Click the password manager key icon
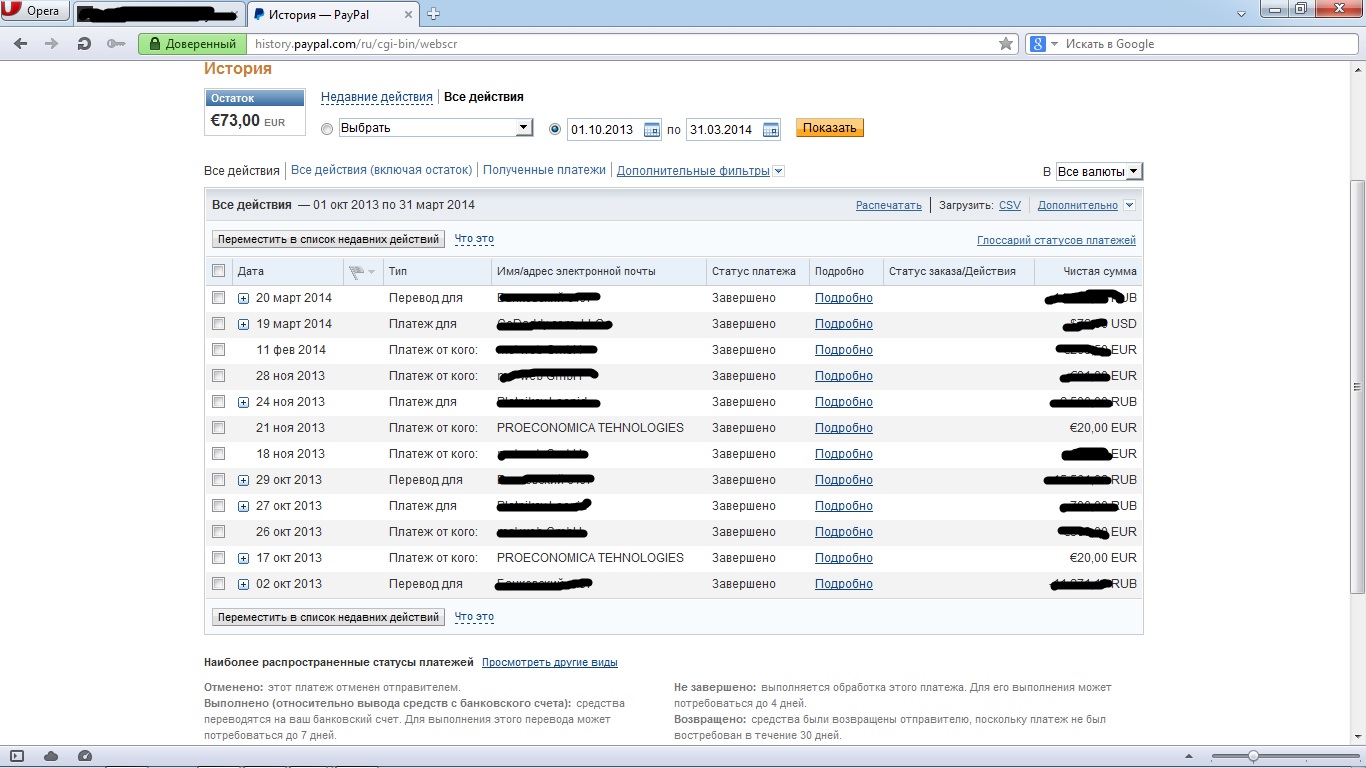 click(x=116, y=44)
